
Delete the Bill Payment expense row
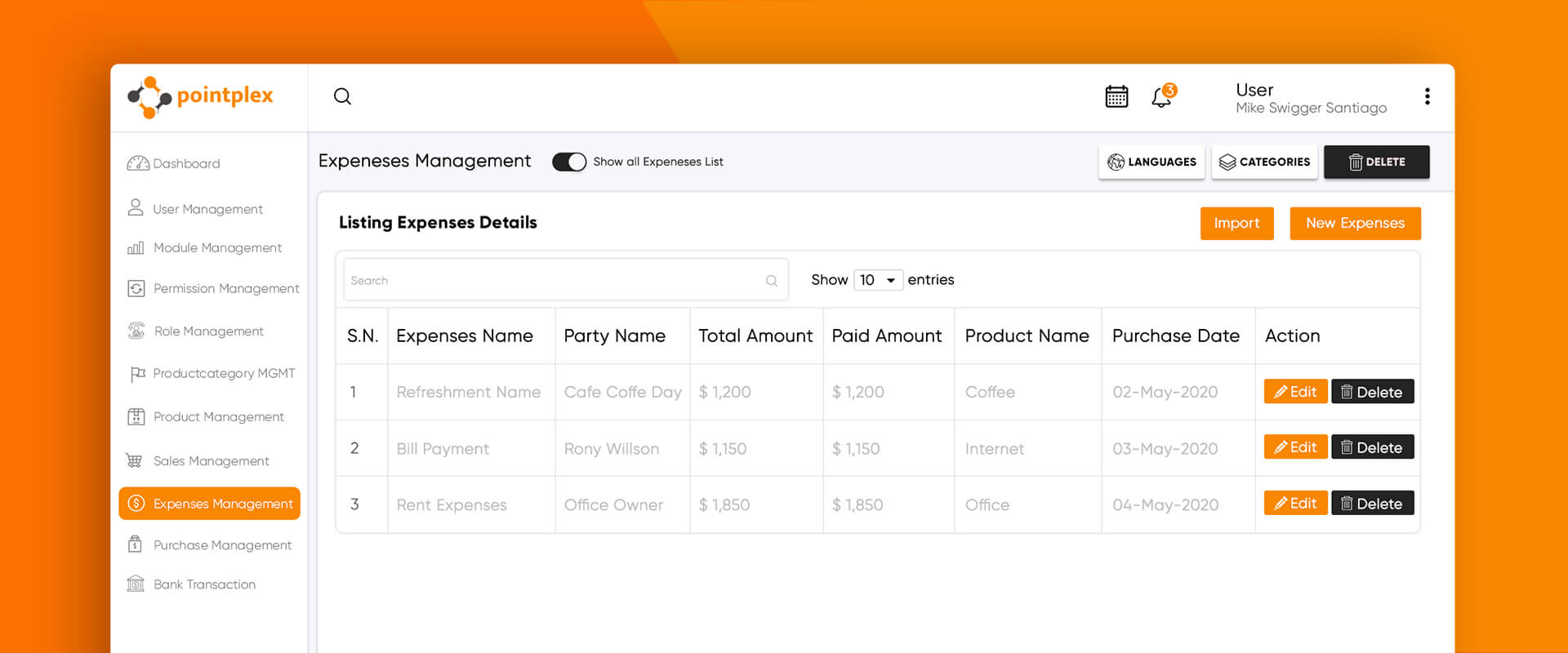tap(1372, 447)
